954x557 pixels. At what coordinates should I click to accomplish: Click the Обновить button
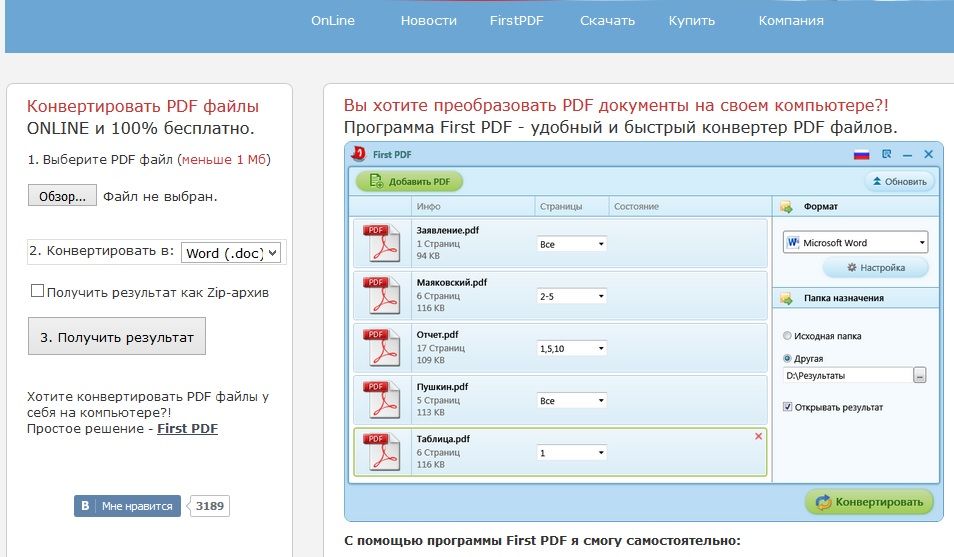coord(899,181)
